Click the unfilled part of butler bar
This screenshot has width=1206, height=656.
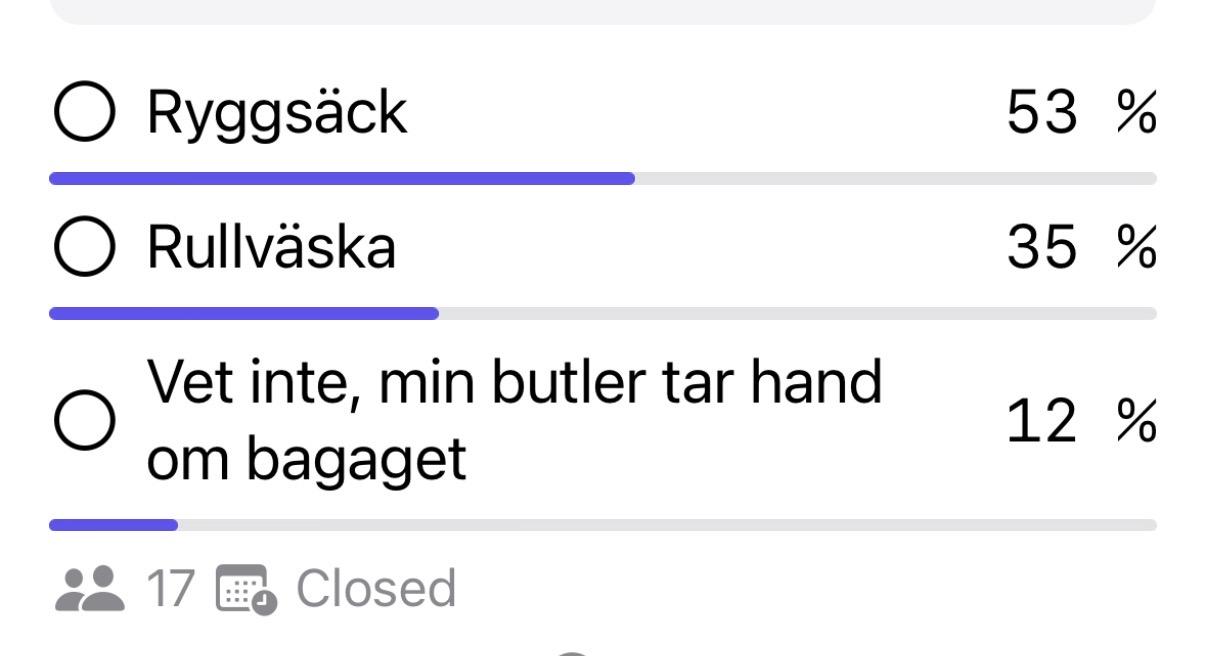(667, 524)
